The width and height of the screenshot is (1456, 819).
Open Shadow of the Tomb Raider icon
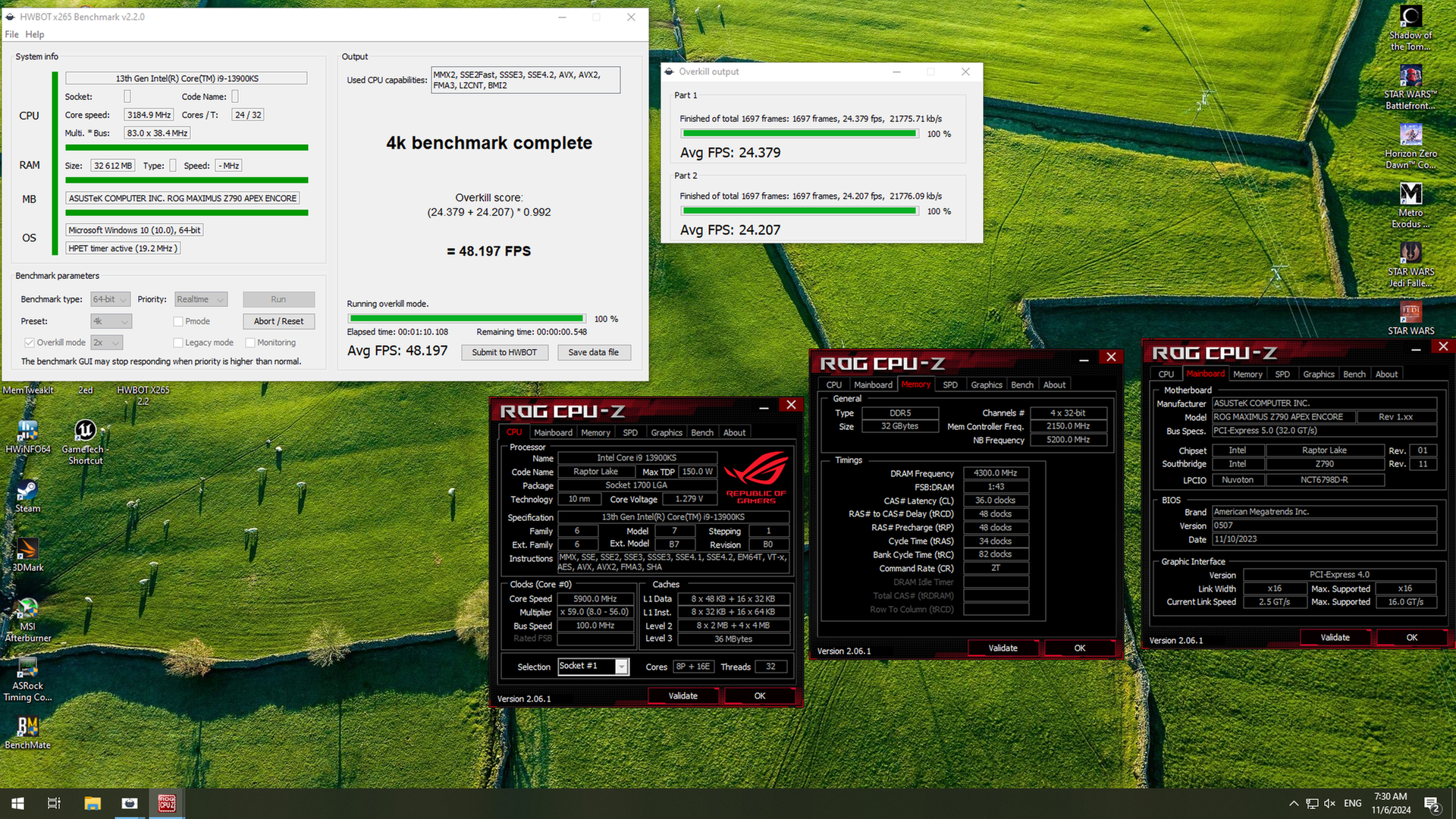(1410, 29)
